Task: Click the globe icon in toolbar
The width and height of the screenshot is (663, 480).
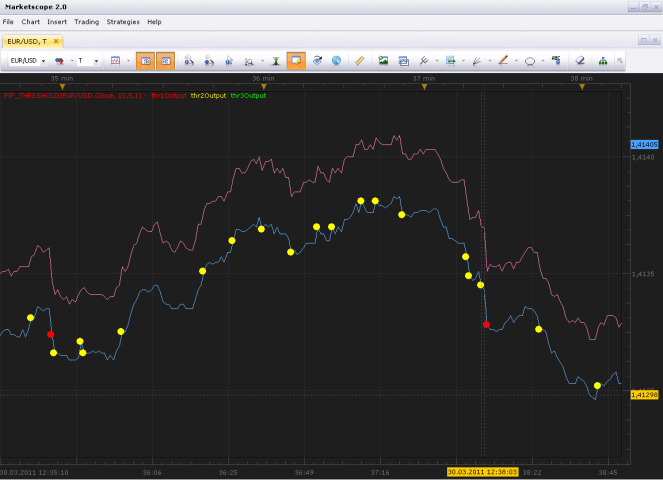Action: pyautogui.click(x=336, y=61)
